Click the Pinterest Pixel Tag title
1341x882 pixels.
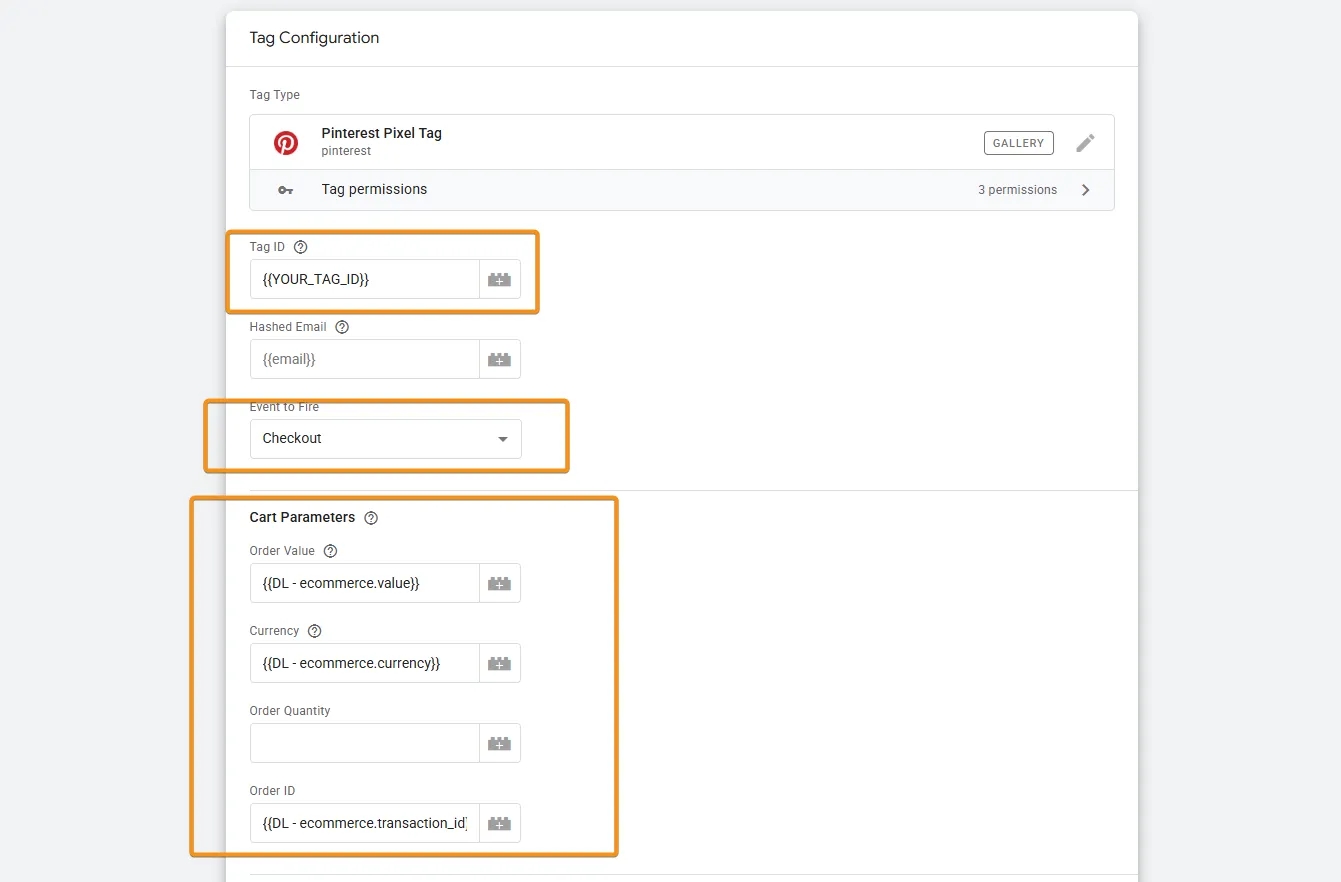click(x=381, y=133)
